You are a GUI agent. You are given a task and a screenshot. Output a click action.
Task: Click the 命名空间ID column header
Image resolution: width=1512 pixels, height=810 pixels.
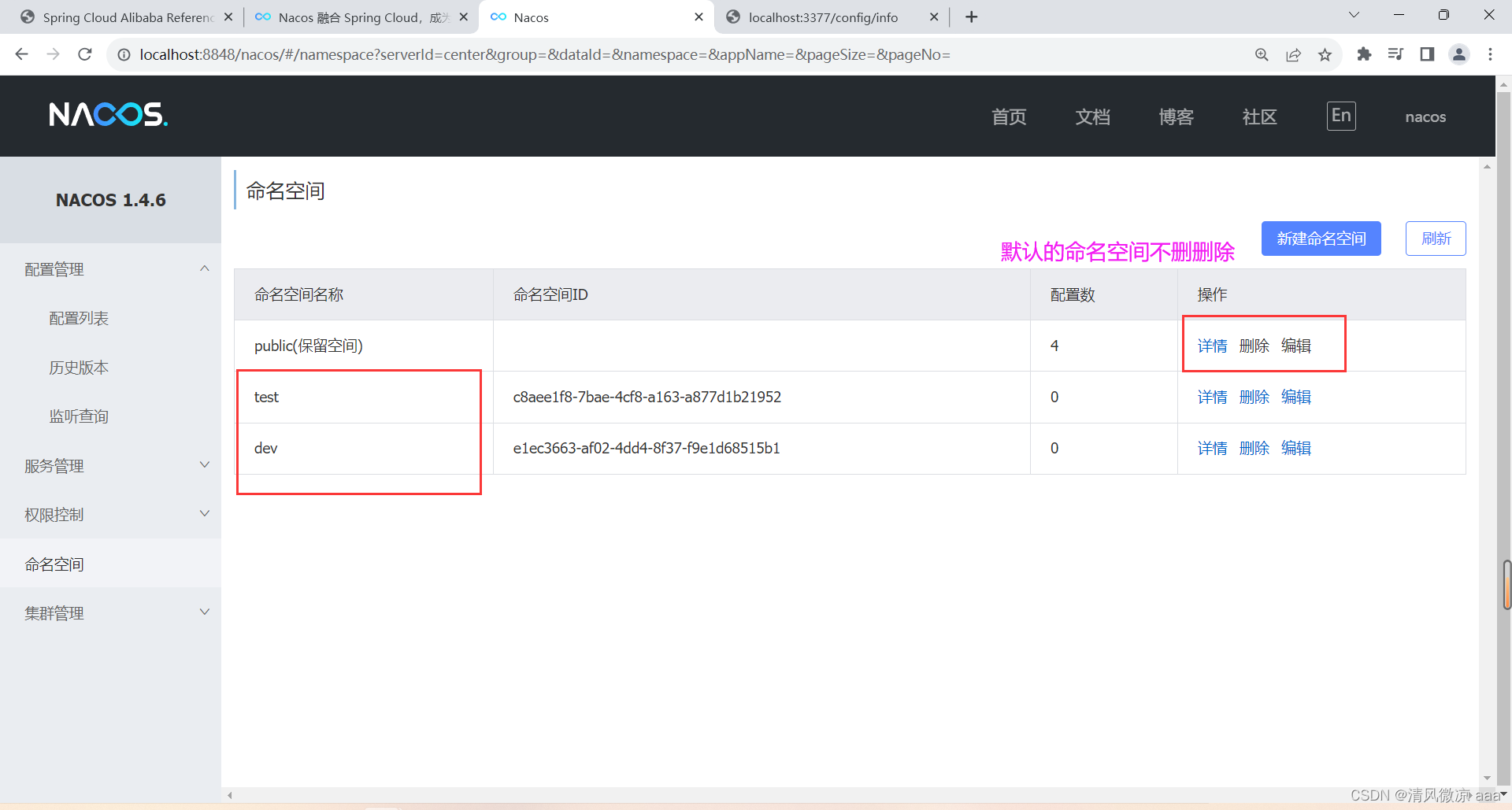click(762, 294)
